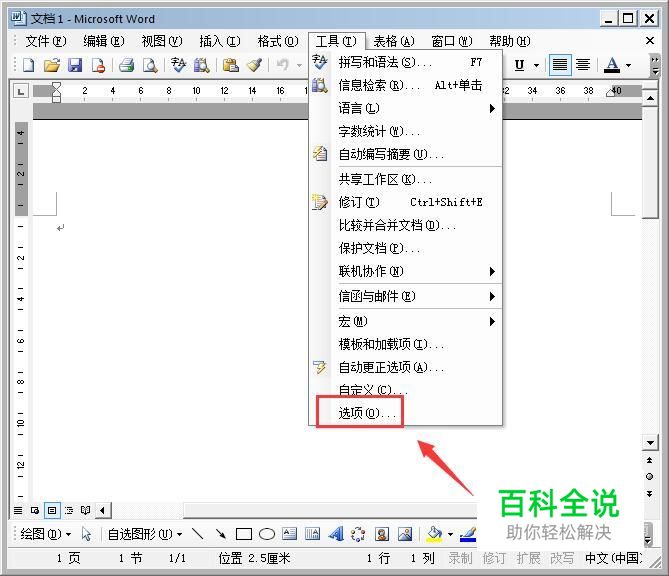The width and height of the screenshot is (669, 576).
Task: Choose Customize menu entry
Action: pyautogui.click(x=405, y=390)
